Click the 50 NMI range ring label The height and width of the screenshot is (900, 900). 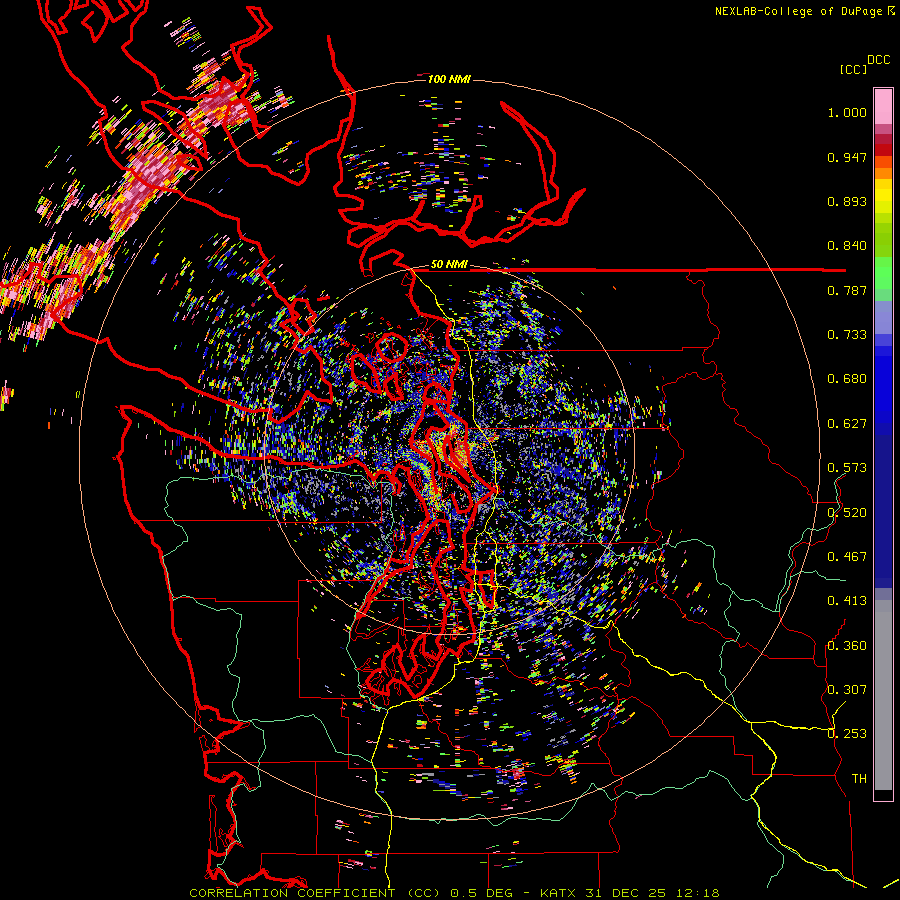pyautogui.click(x=449, y=265)
